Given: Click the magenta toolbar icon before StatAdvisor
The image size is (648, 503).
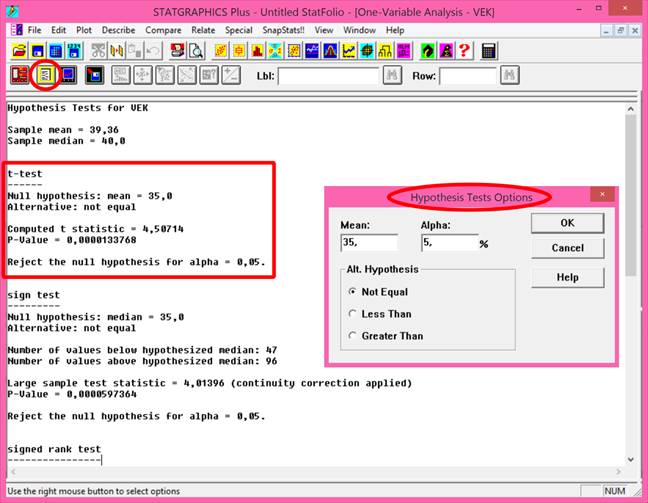Looking at the screenshot, I should point(403,51).
